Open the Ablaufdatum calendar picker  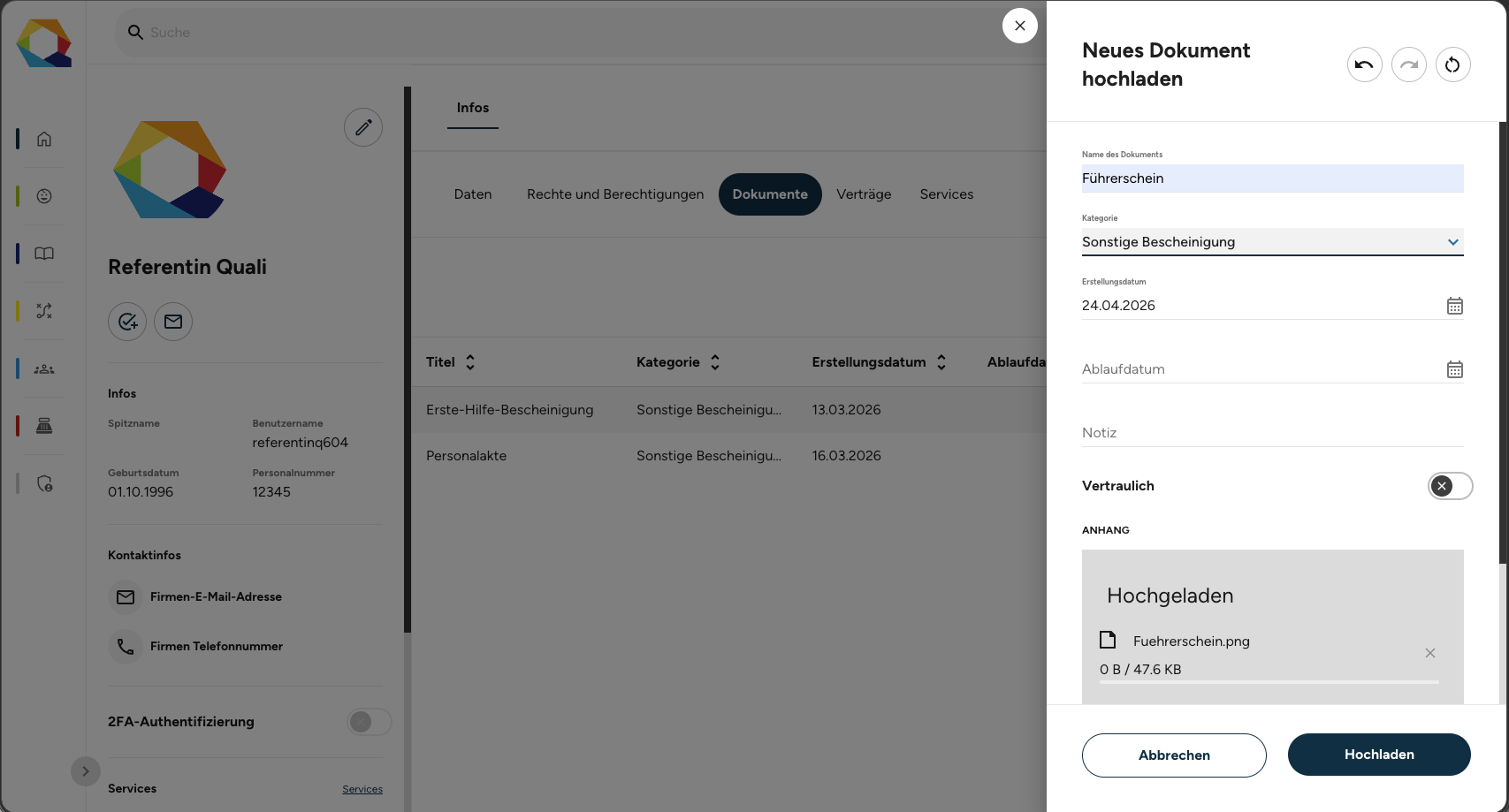[1454, 369]
